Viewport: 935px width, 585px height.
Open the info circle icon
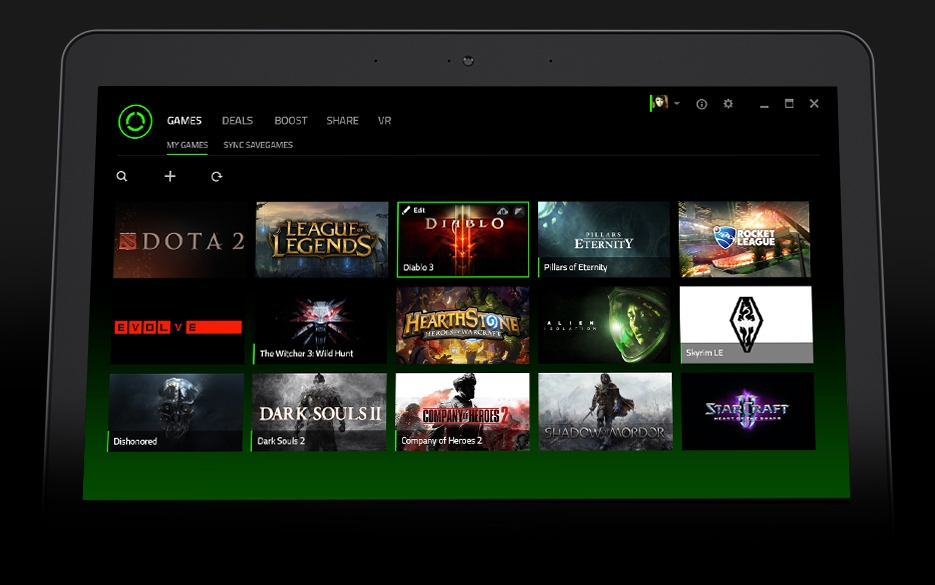pos(702,104)
